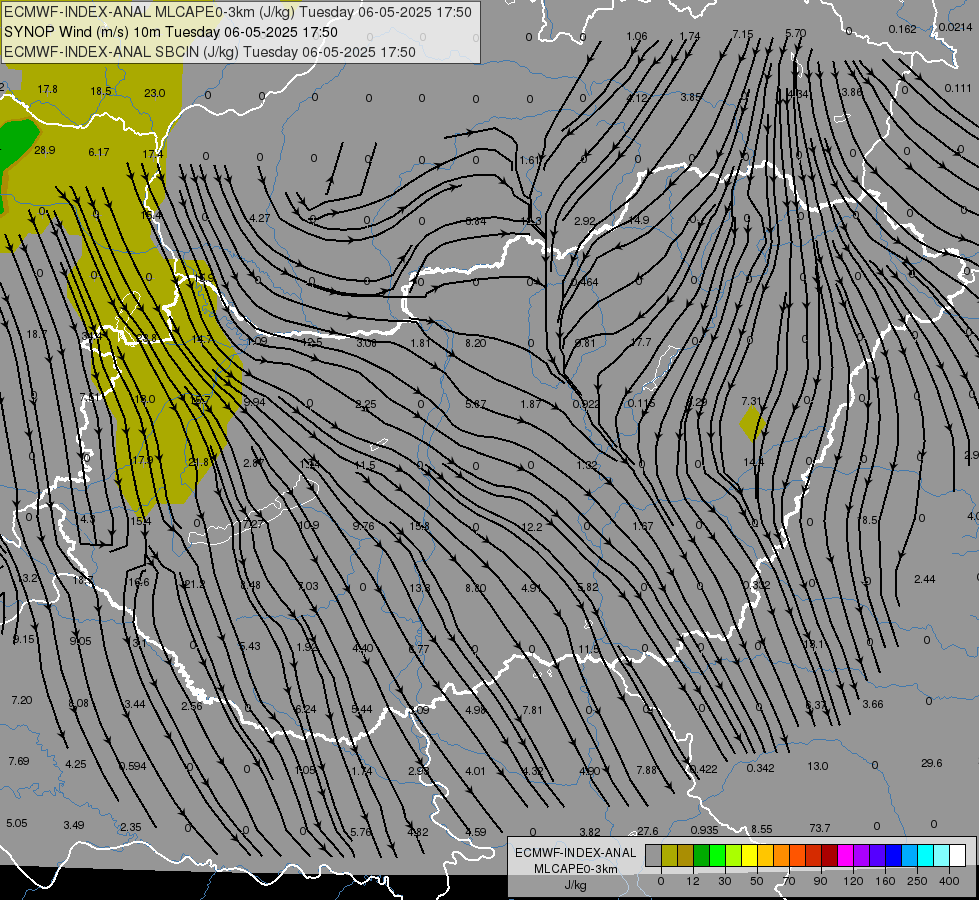Click the map value 0.594
Screen dimensions: 979x900
tap(132, 766)
